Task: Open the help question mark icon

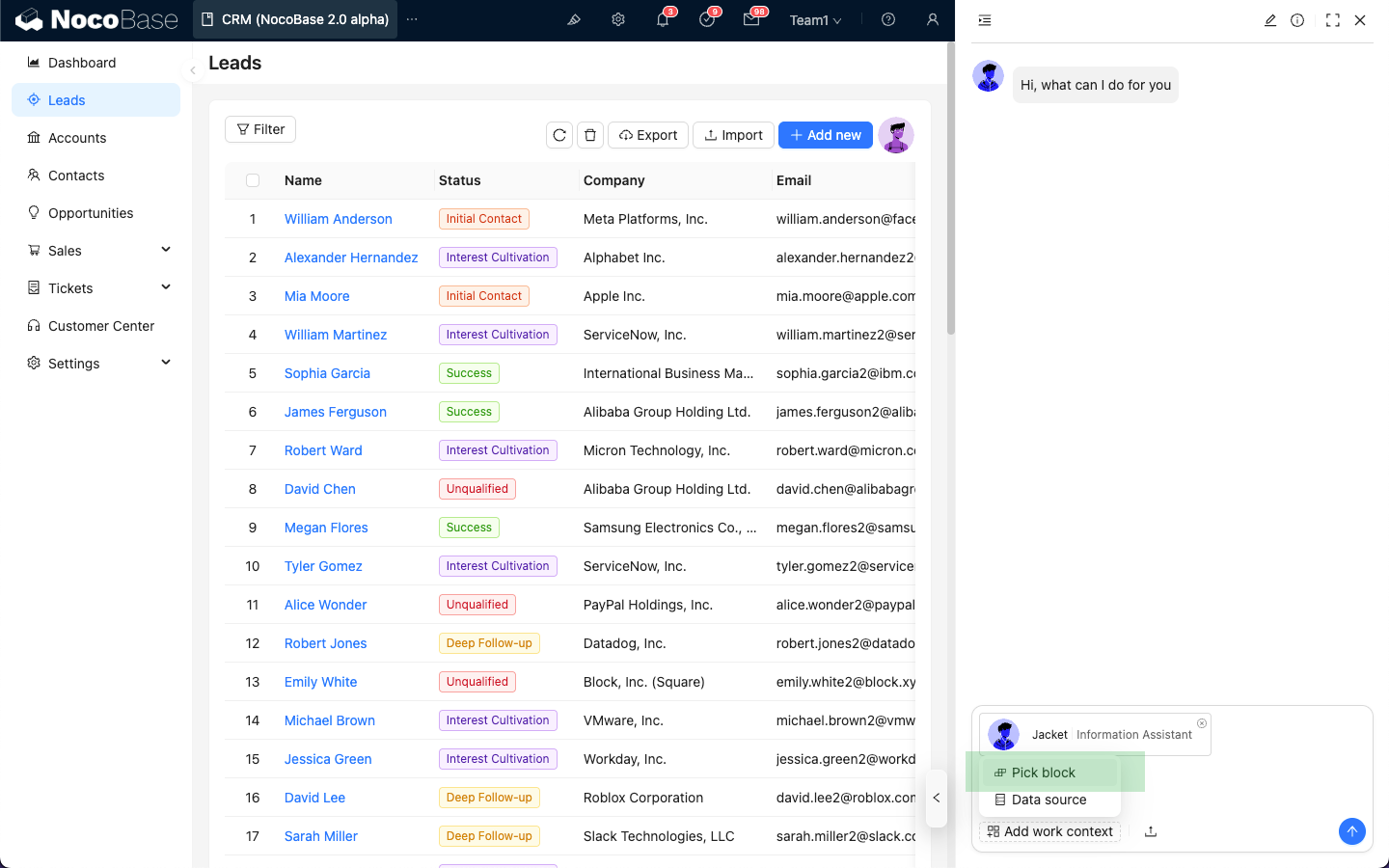Action: pyautogui.click(x=888, y=19)
